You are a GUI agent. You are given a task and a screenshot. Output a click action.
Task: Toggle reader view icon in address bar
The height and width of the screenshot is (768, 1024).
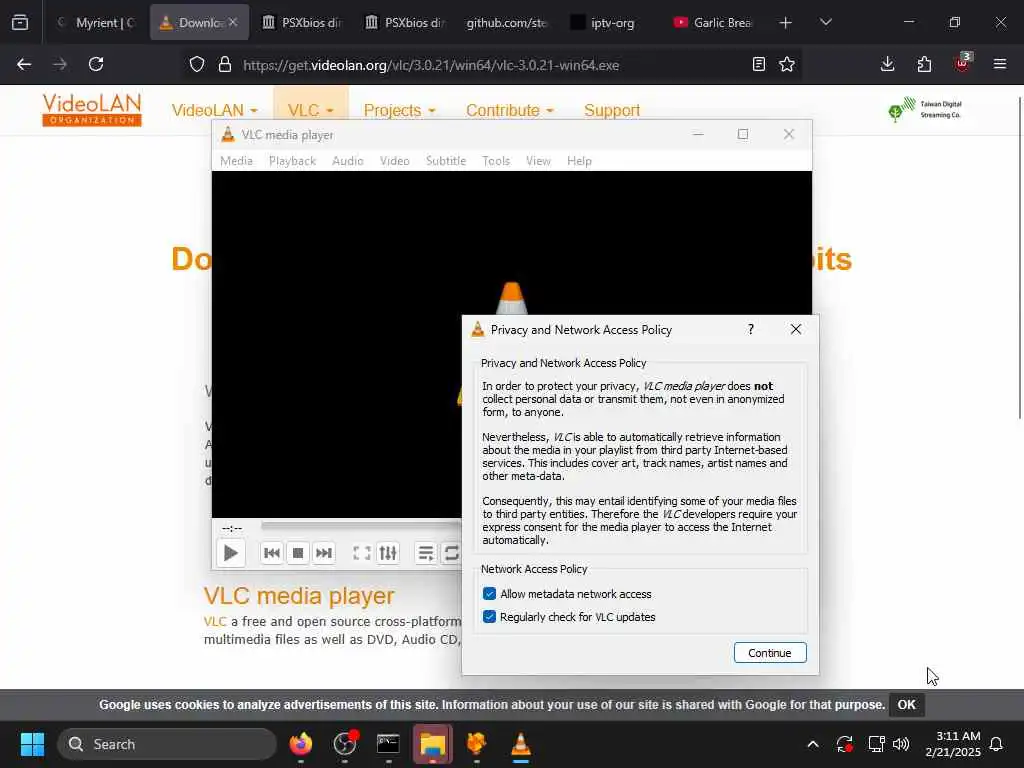coord(758,64)
